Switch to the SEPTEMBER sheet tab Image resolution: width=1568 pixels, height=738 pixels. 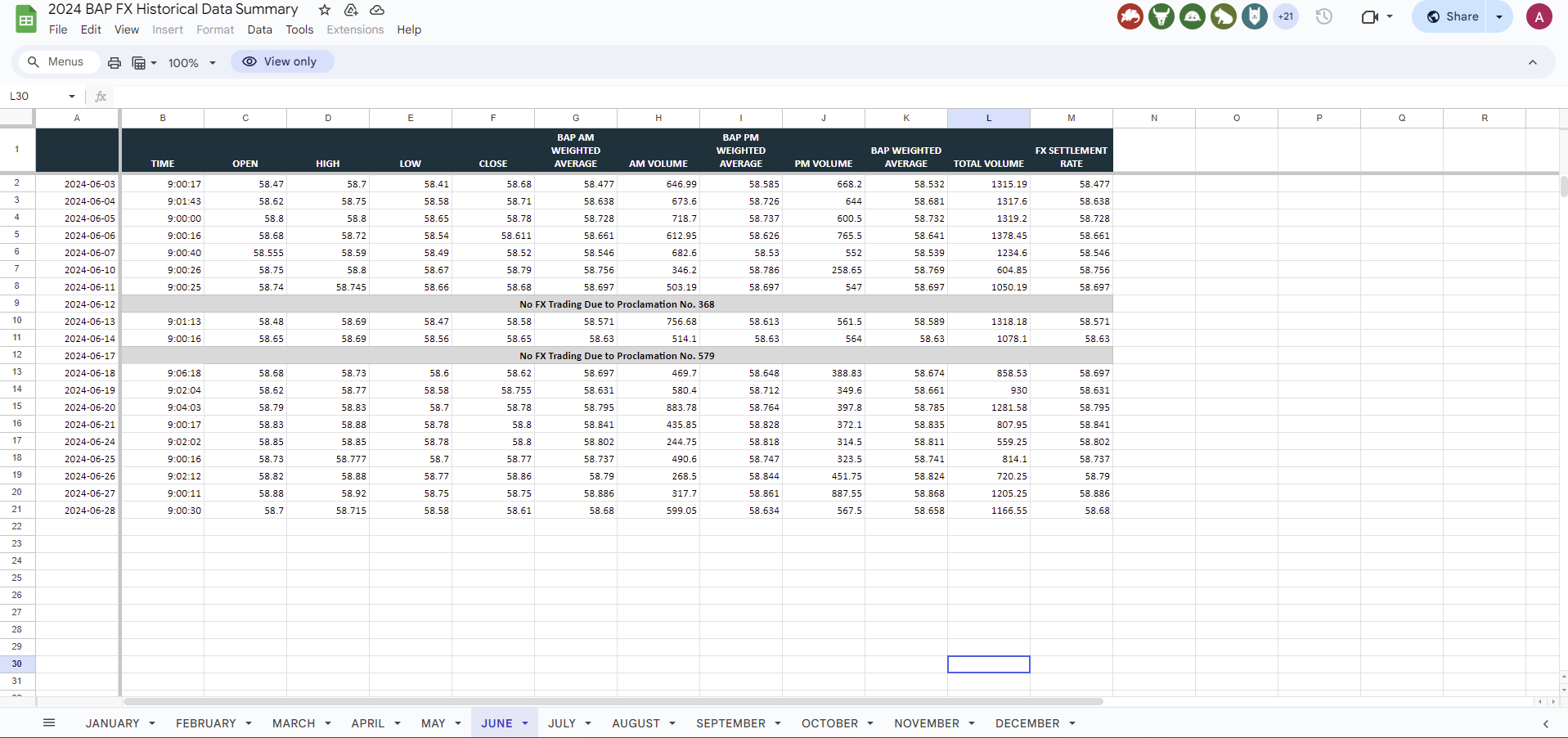tap(731, 723)
